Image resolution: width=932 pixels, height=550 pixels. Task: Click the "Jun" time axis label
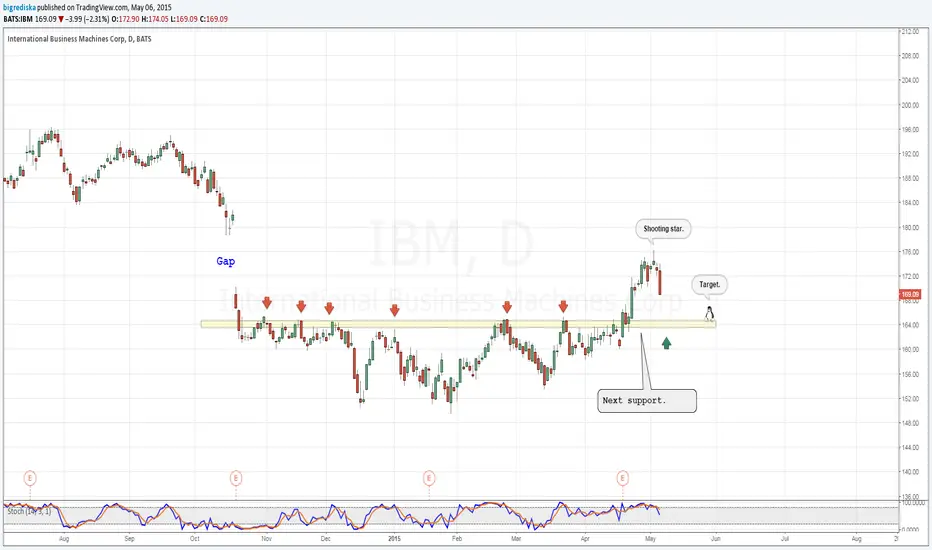coord(716,539)
